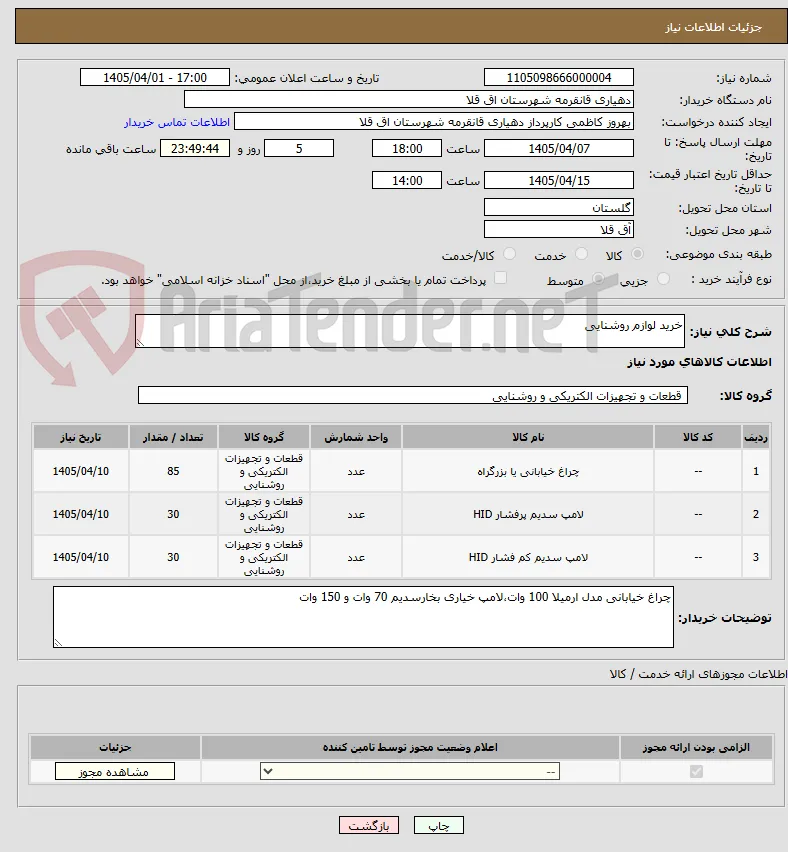788x852 pixels.
Task: Click the unit عدد in row 3
Action: click(x=356, y=557)
